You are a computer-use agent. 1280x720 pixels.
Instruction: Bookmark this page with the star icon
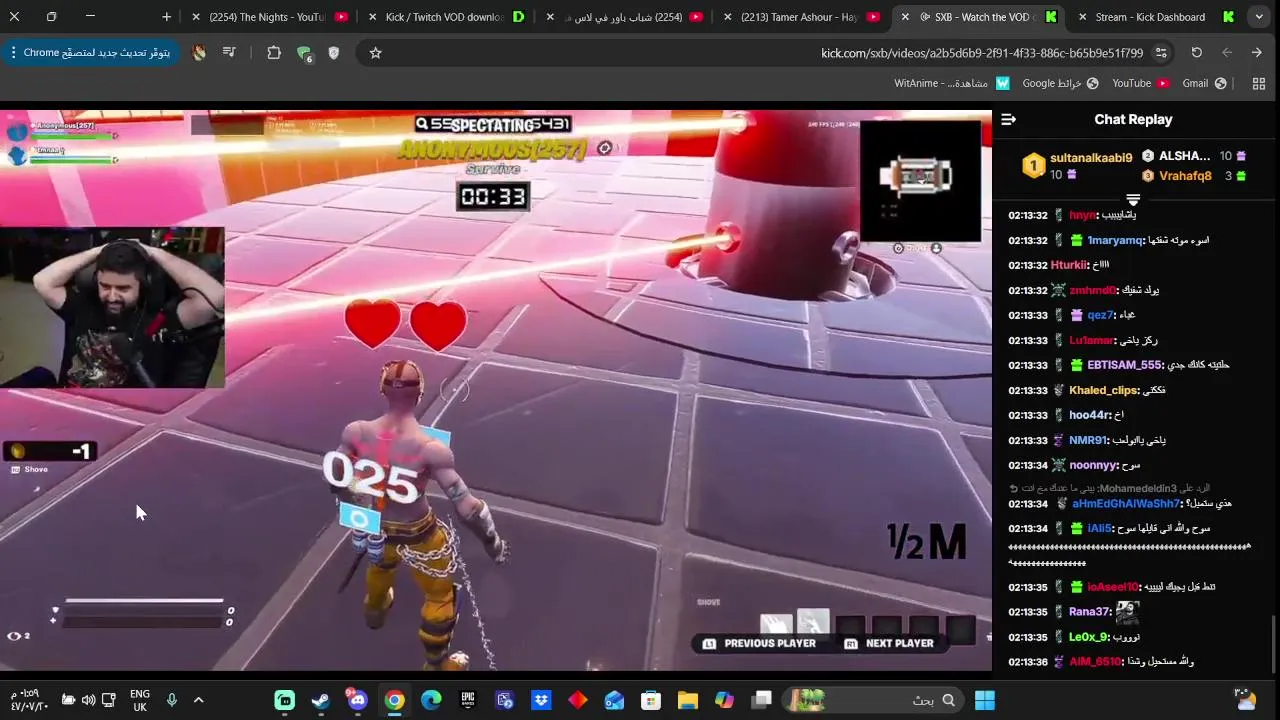pos(375,53)
